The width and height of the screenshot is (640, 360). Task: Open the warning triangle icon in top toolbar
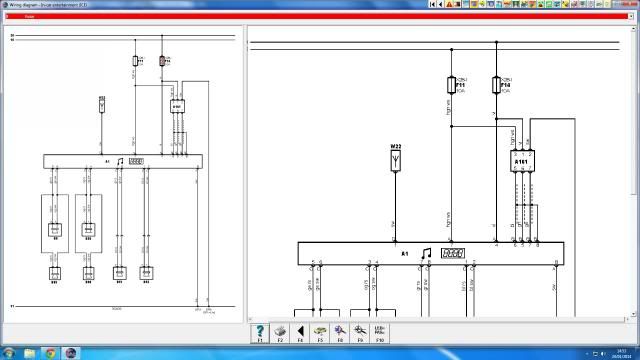(x=449, y=4)
